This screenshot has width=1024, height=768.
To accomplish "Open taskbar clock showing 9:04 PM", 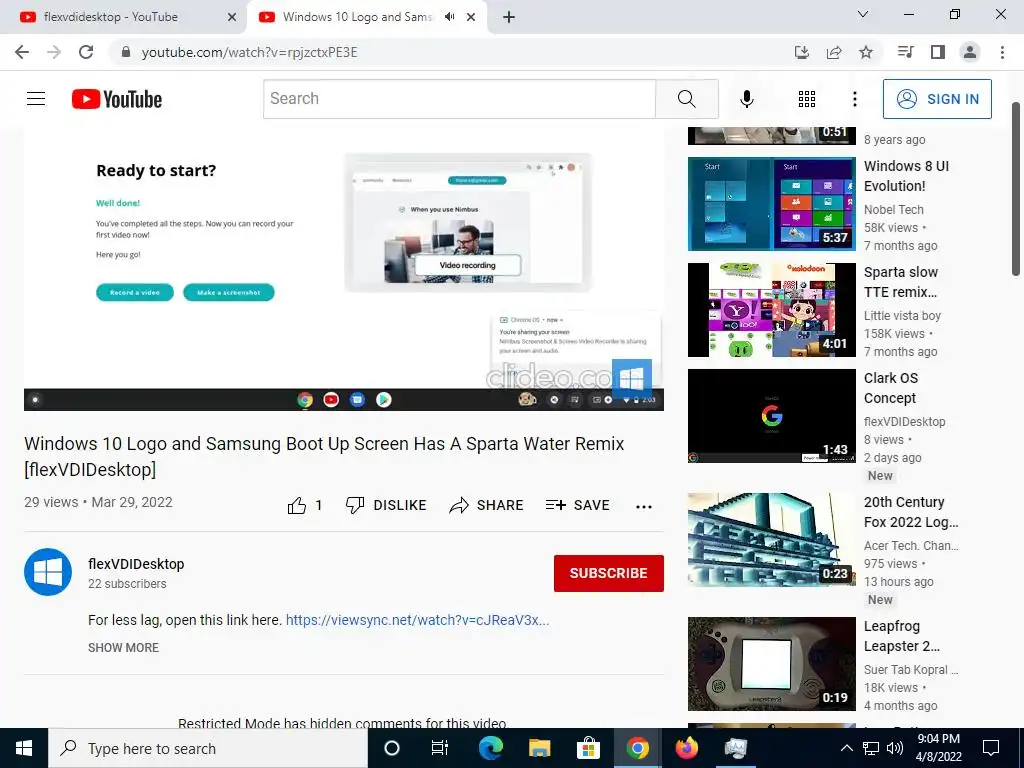I will 938,748.
